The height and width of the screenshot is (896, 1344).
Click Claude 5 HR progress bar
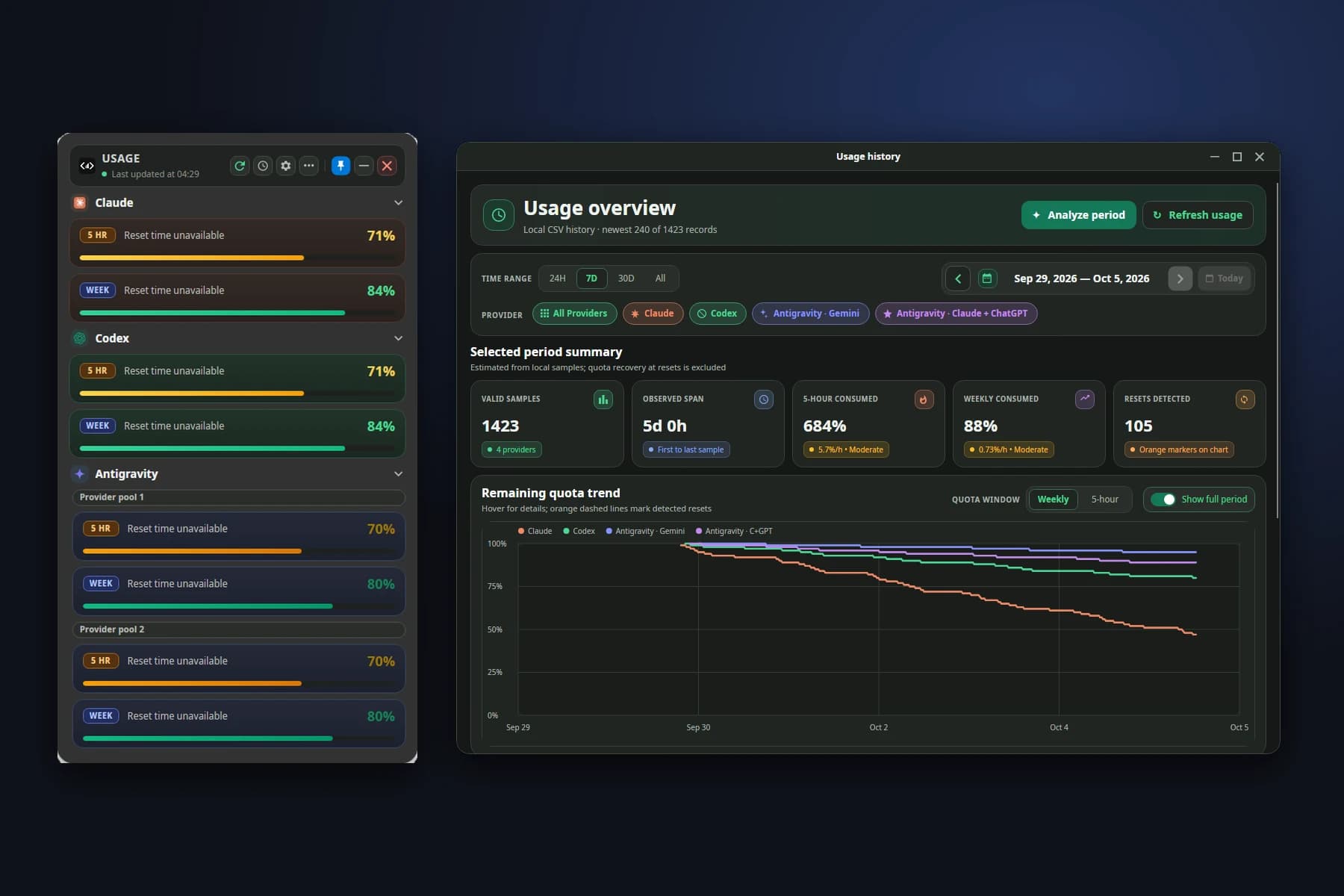237,258
